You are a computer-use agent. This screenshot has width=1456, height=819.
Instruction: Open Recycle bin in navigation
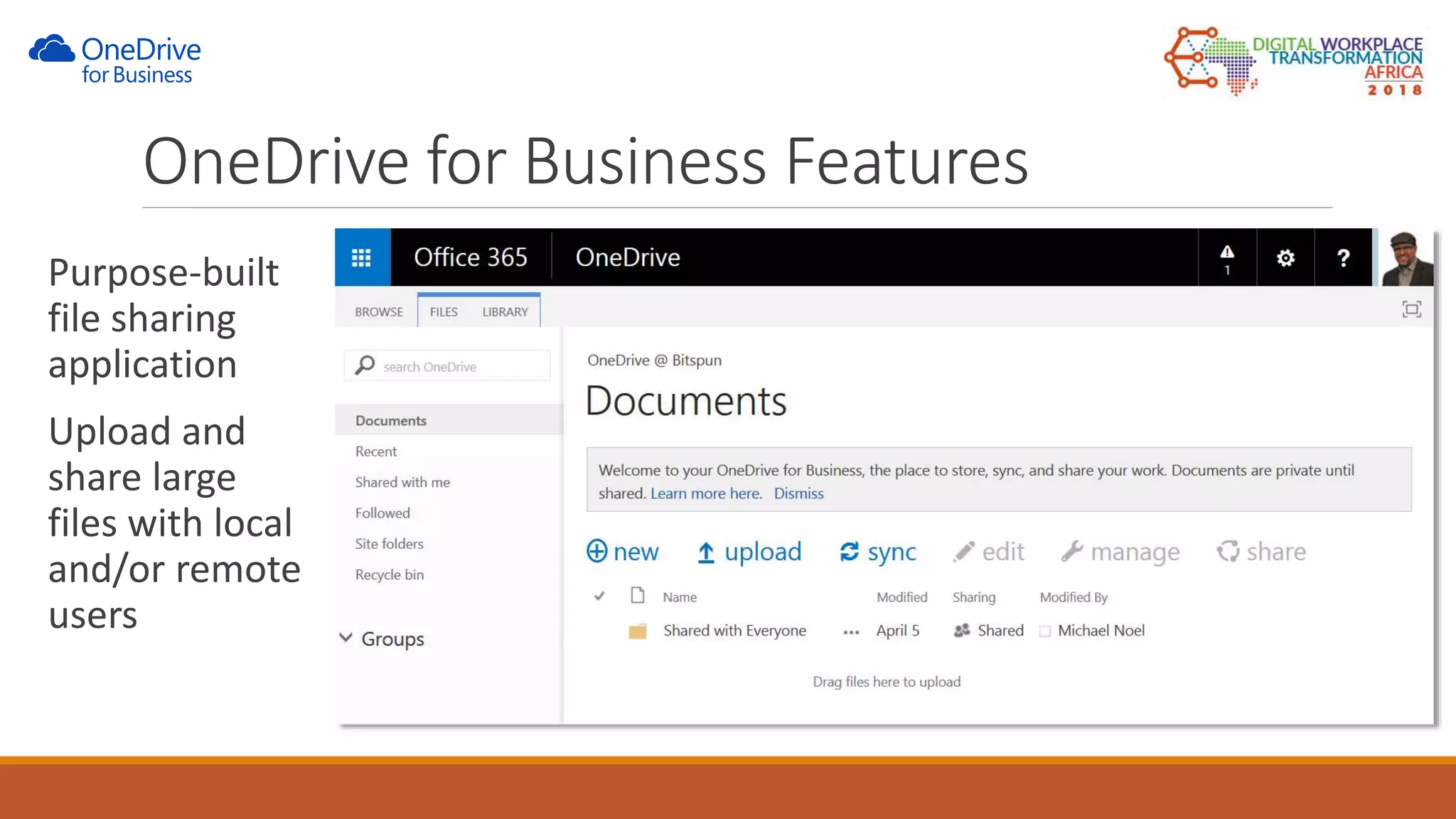pos(390,574)
